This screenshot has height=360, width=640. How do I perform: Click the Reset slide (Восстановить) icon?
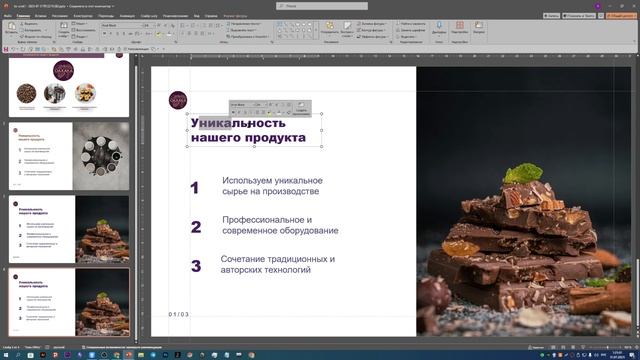[73, 30]
